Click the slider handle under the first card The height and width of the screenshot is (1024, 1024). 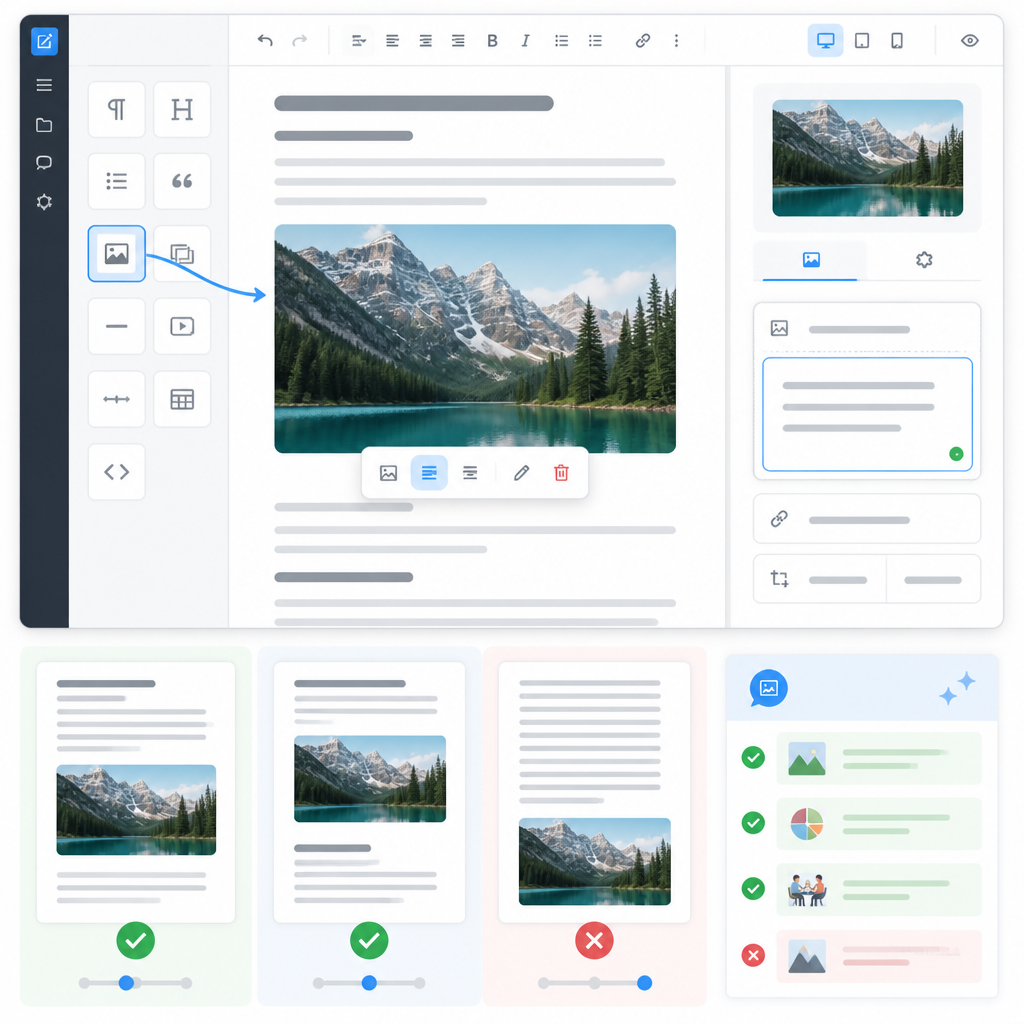(127, 983)
